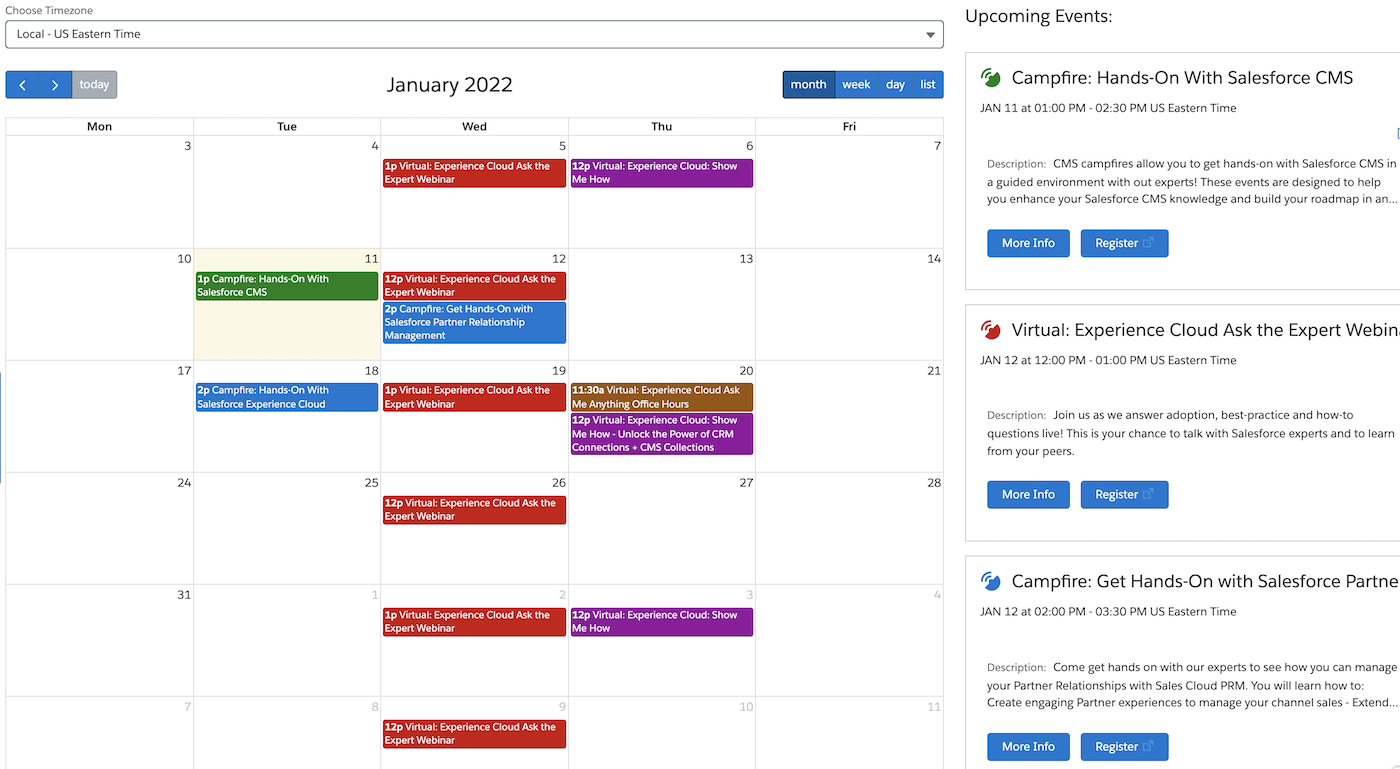Screen dimensions: 1400x769
Task: Open the Jan 5 Ask the Expert Webinar event
Action: [474, 172]
